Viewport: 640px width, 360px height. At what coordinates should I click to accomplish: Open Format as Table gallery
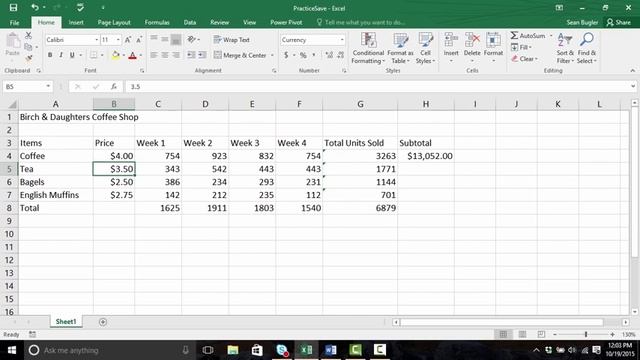coord(400,48)
